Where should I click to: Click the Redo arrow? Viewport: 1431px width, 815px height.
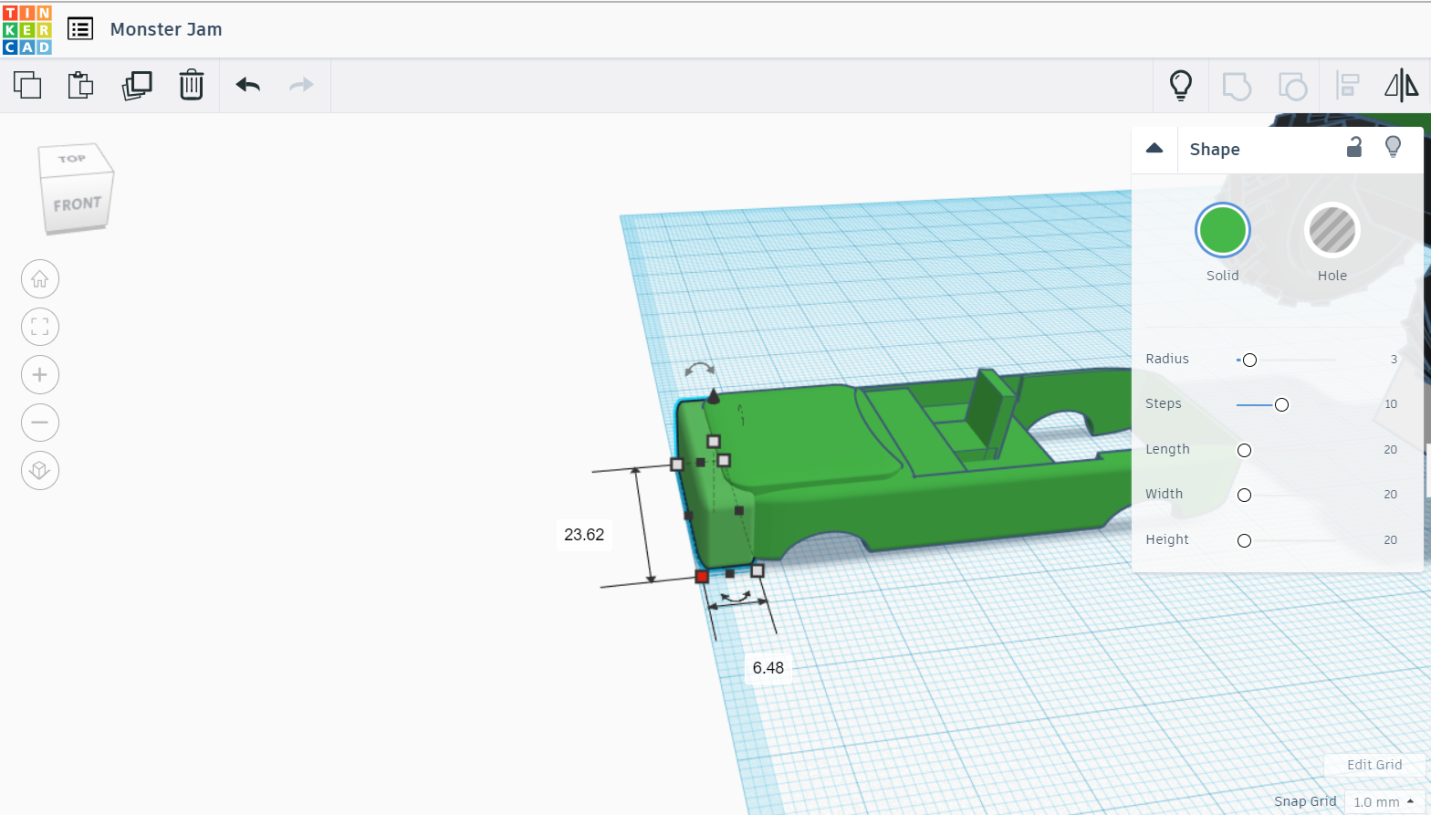[x=301, y=85]
